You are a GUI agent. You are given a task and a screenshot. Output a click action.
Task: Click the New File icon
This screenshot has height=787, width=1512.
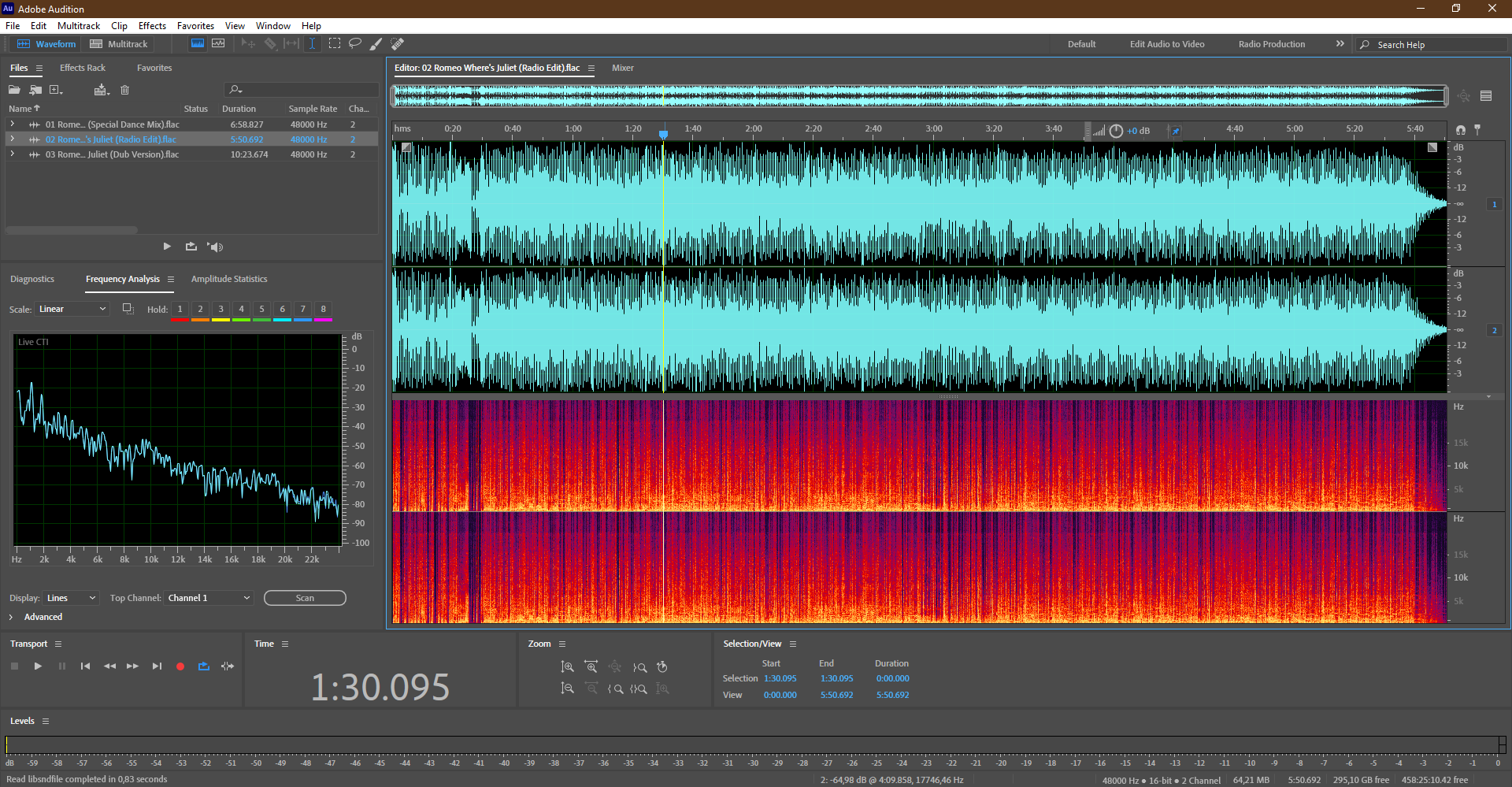tap(56, 90)
